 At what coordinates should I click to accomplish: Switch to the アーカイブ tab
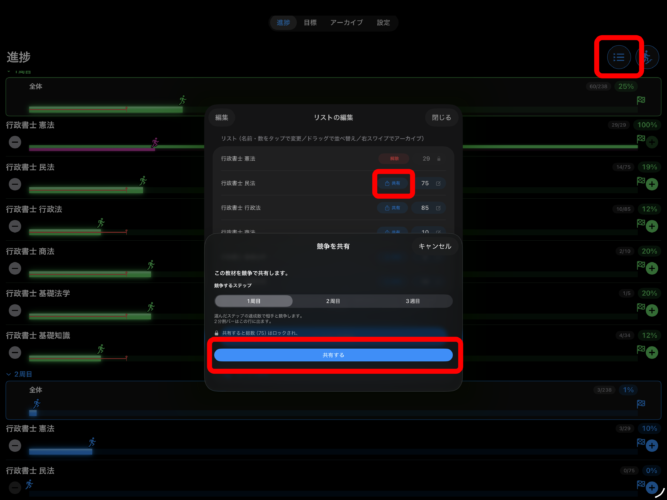click(347, 23)
